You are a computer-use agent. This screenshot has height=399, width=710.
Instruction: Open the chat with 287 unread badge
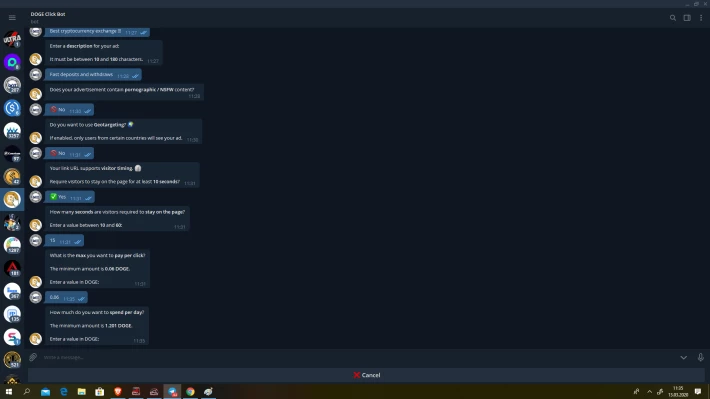point(12,85)
